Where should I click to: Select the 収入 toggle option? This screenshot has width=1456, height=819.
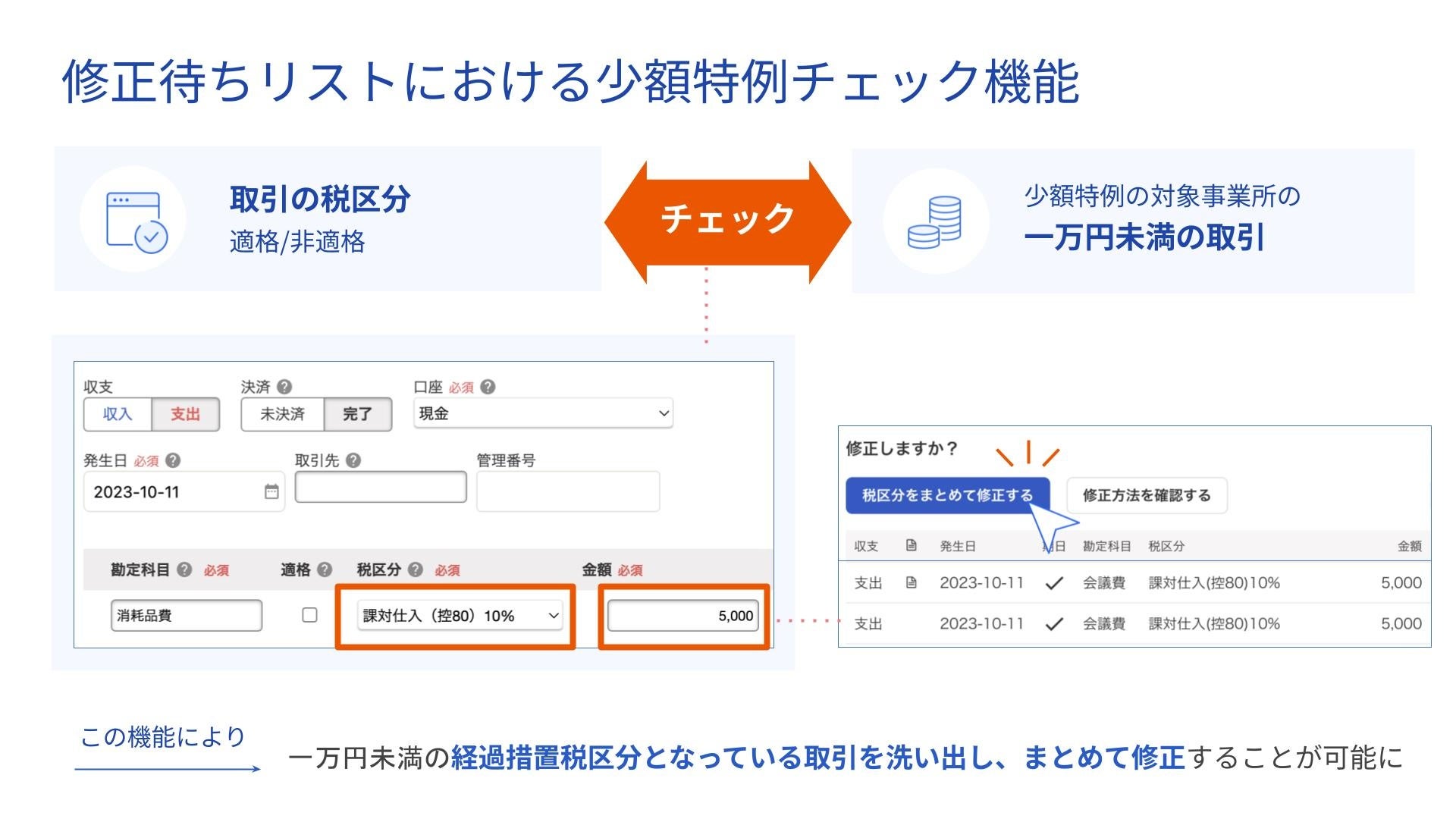118,414
